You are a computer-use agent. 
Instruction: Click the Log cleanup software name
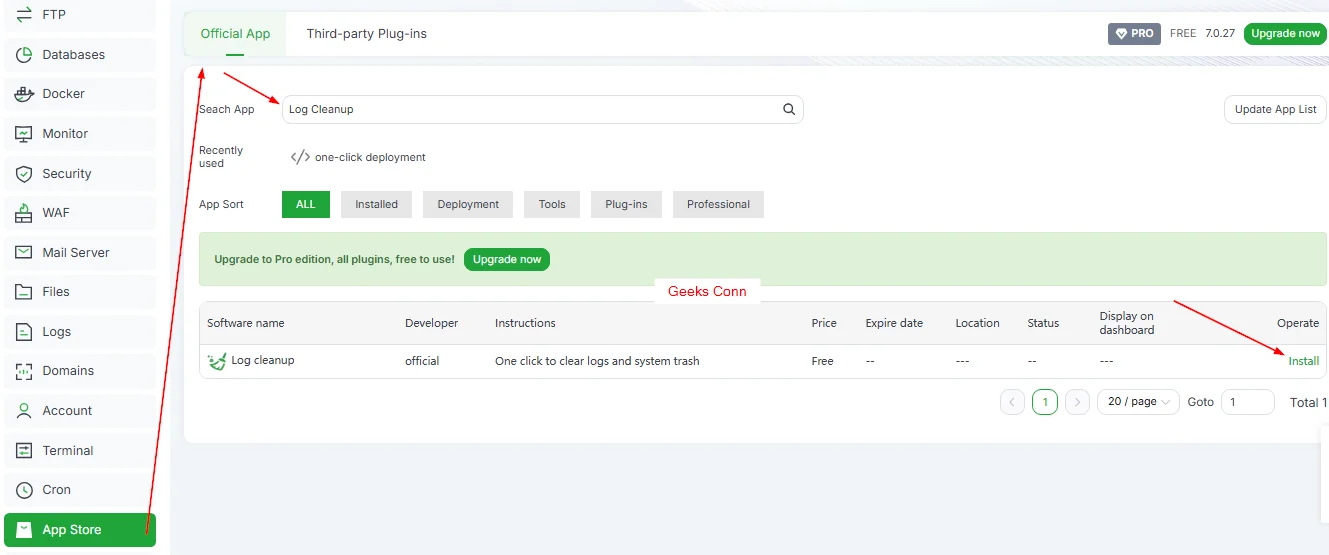(263, 360)
